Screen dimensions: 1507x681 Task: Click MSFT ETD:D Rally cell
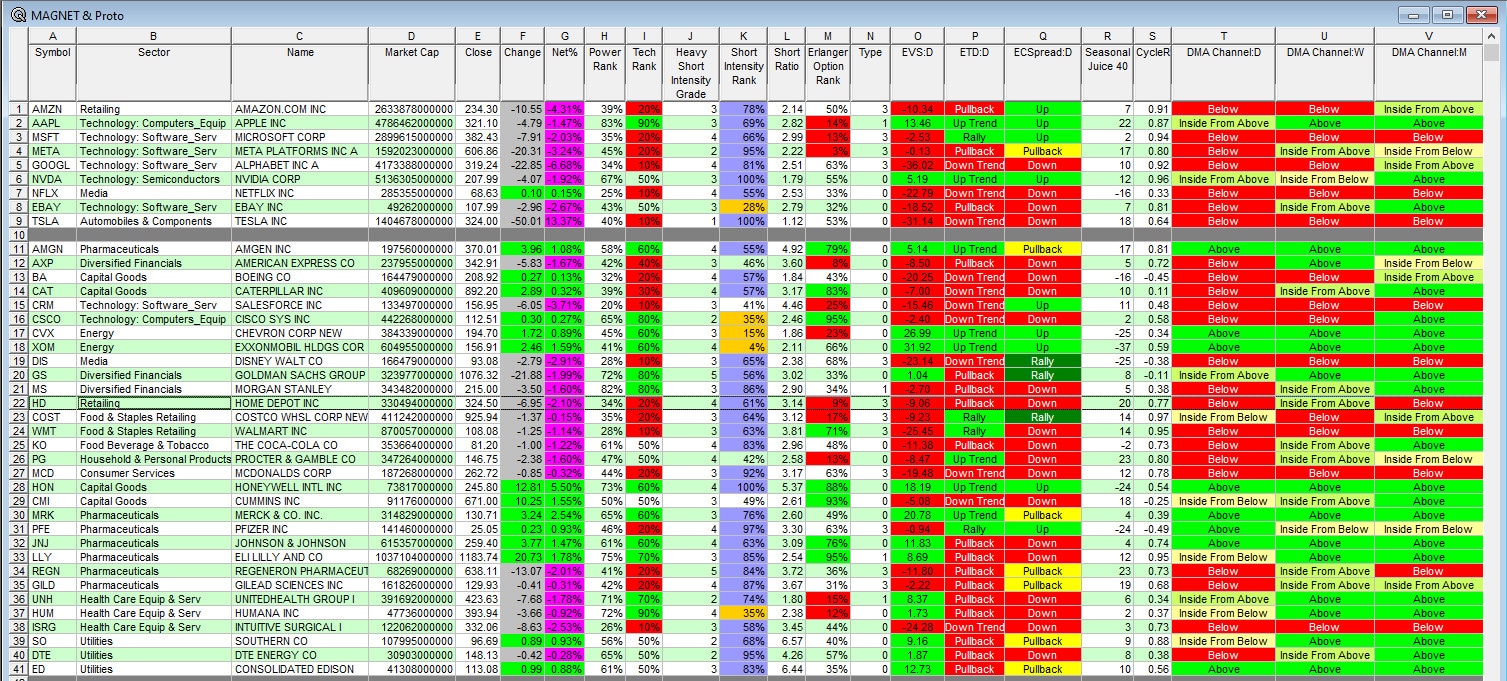tap(974, 137)
